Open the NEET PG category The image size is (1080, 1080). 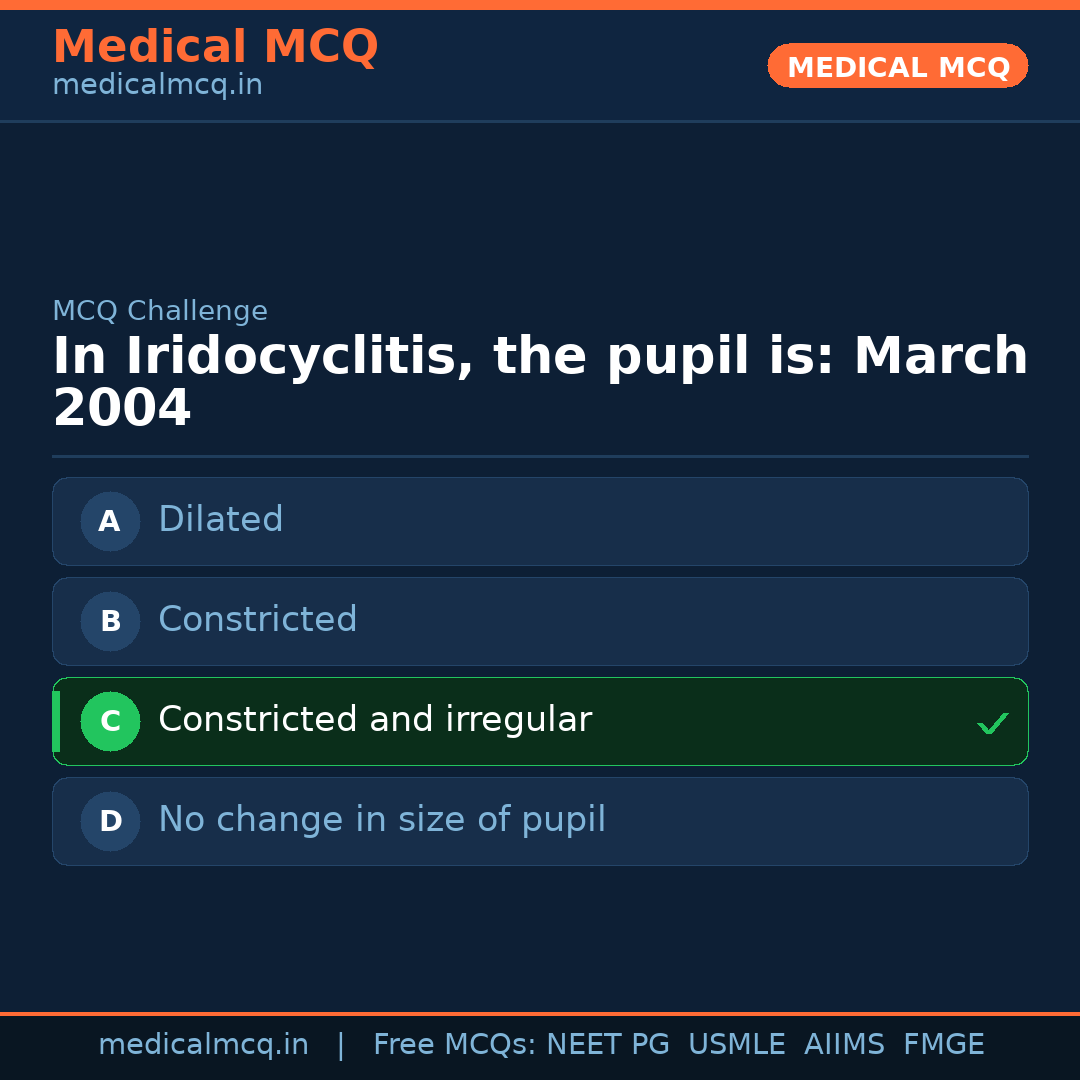[x=607, y=1044]
